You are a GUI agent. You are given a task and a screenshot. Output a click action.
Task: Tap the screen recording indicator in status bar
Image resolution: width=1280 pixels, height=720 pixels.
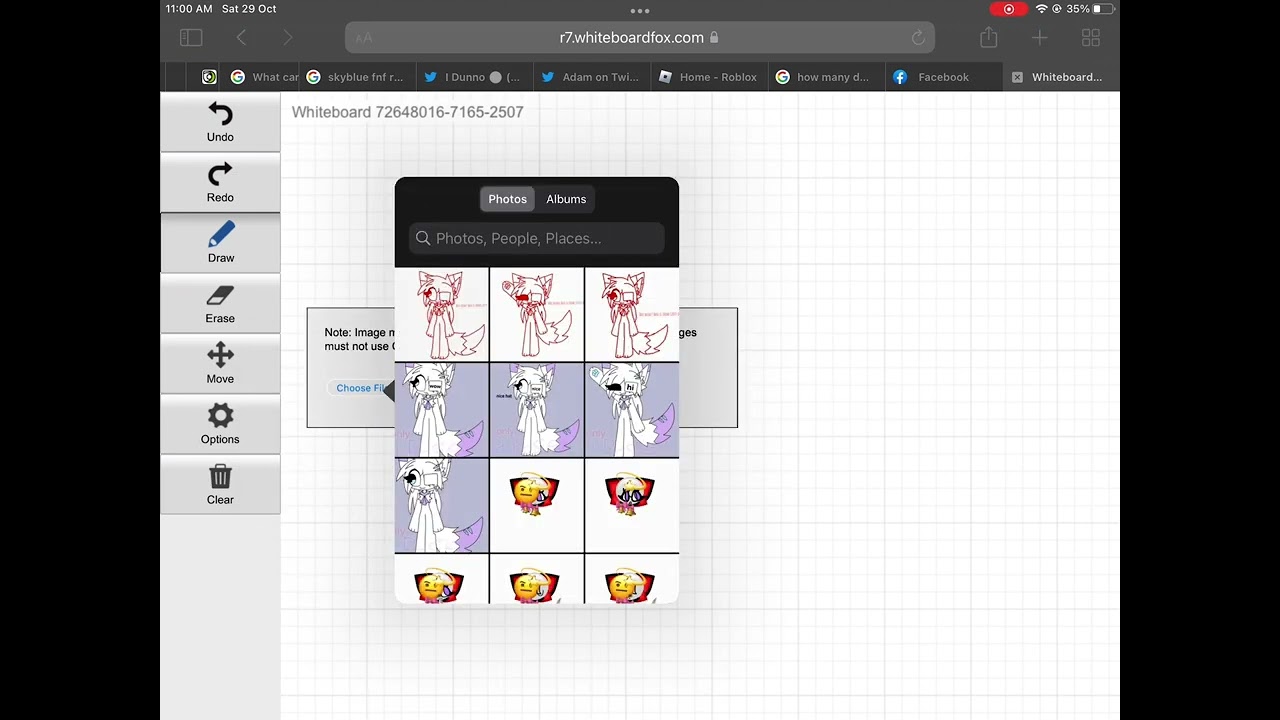click(x=1008, y=9)
